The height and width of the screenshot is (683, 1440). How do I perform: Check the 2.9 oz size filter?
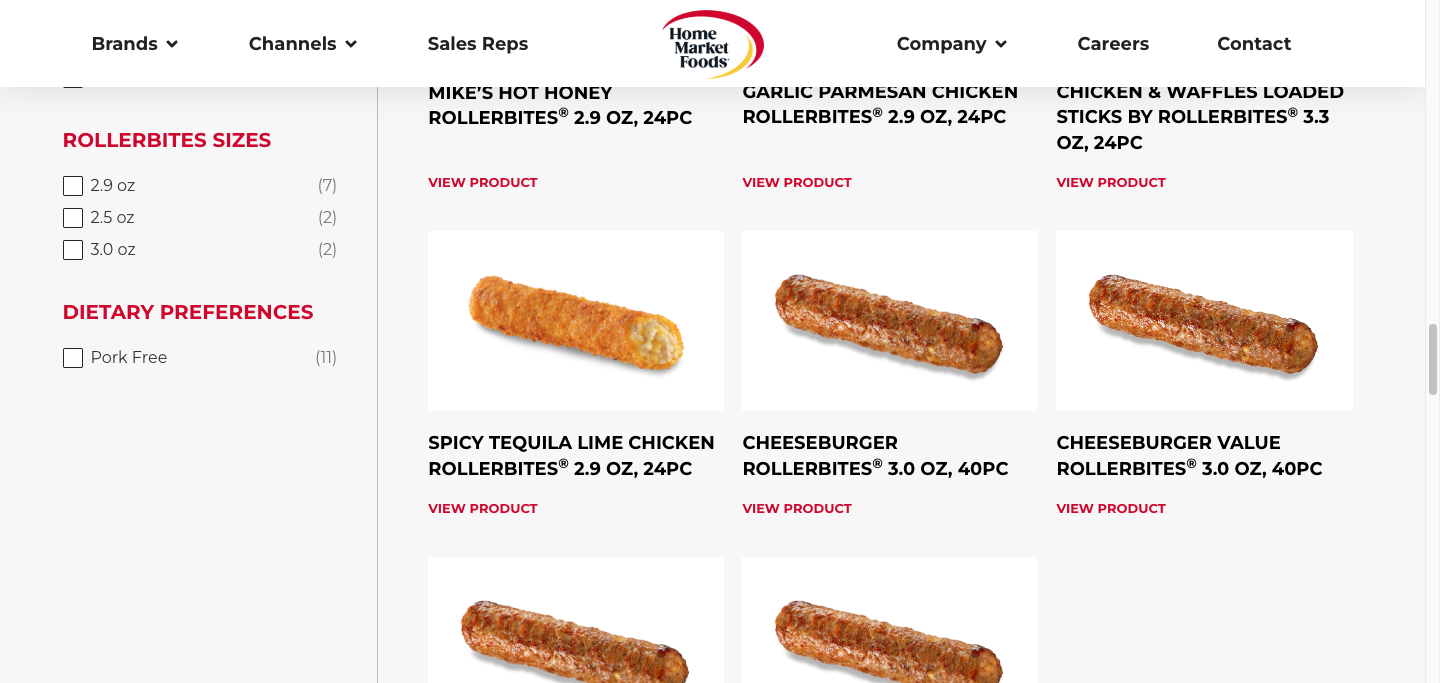73,186
